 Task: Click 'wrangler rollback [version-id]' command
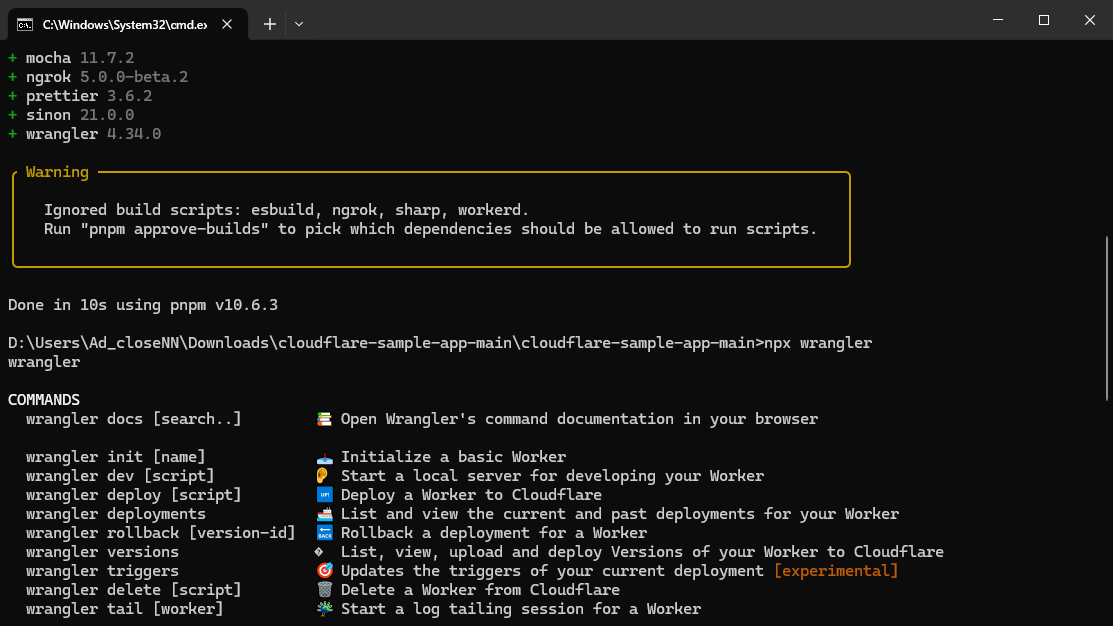160,533
